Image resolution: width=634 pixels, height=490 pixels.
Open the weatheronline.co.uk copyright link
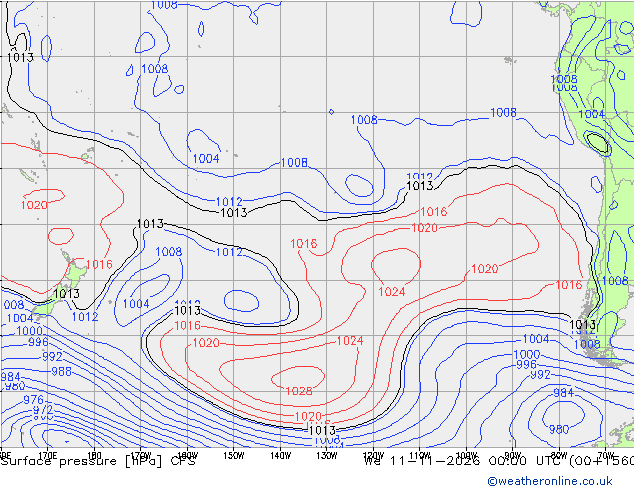(x=550, y=481)
